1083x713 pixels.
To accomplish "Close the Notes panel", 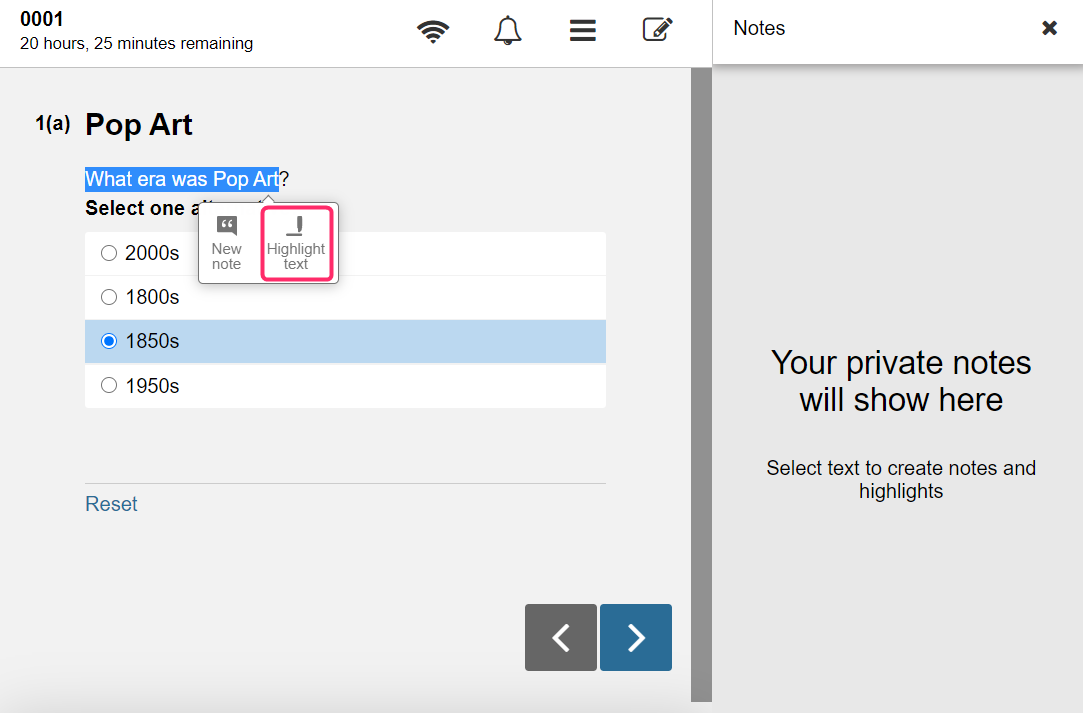I will point(1049,28).
